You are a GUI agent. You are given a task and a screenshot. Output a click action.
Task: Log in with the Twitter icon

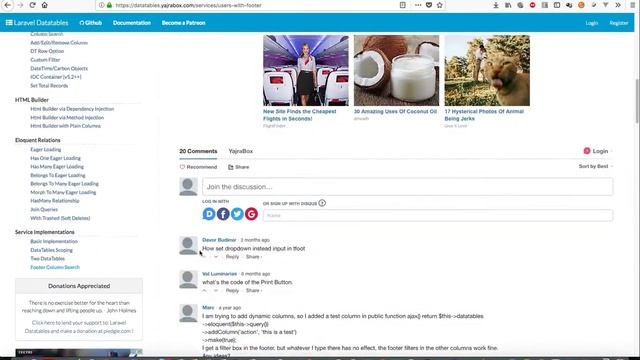coord(237,213)
